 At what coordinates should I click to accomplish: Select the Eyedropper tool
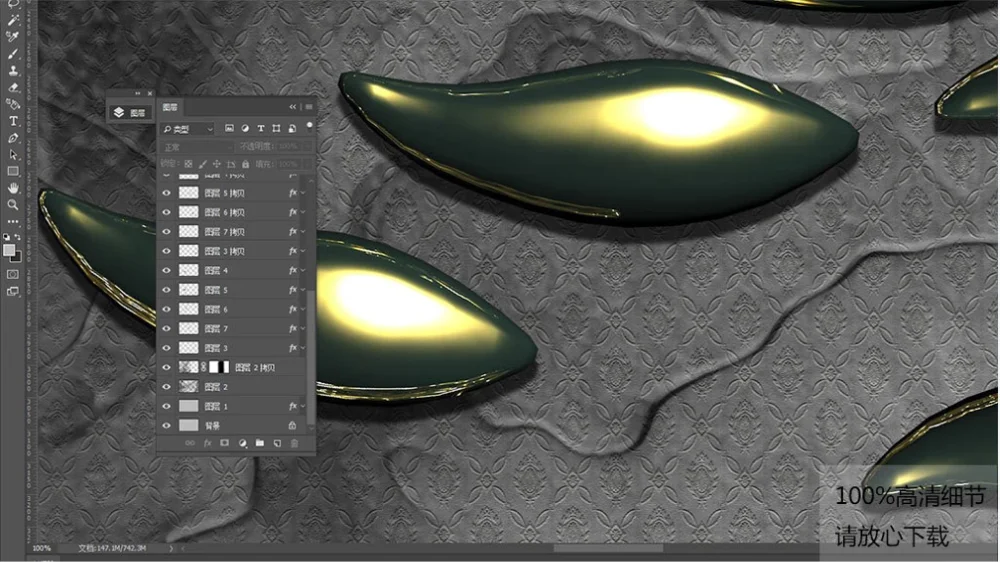13,37
